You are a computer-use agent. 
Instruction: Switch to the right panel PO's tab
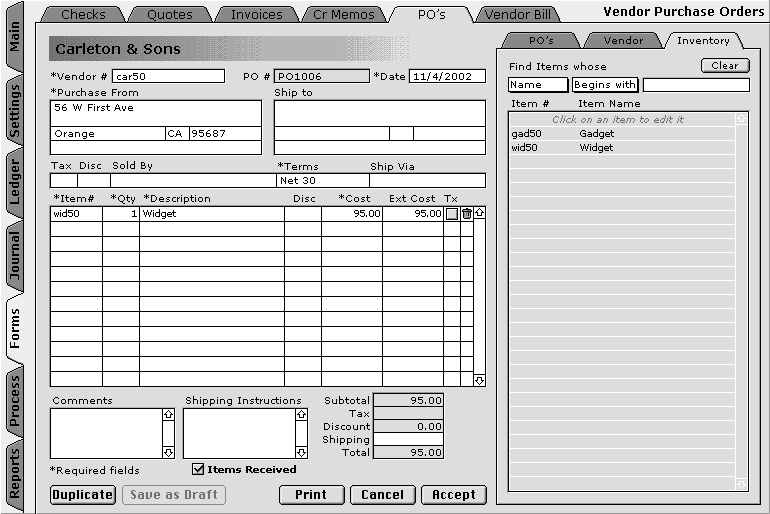[541, 41]
